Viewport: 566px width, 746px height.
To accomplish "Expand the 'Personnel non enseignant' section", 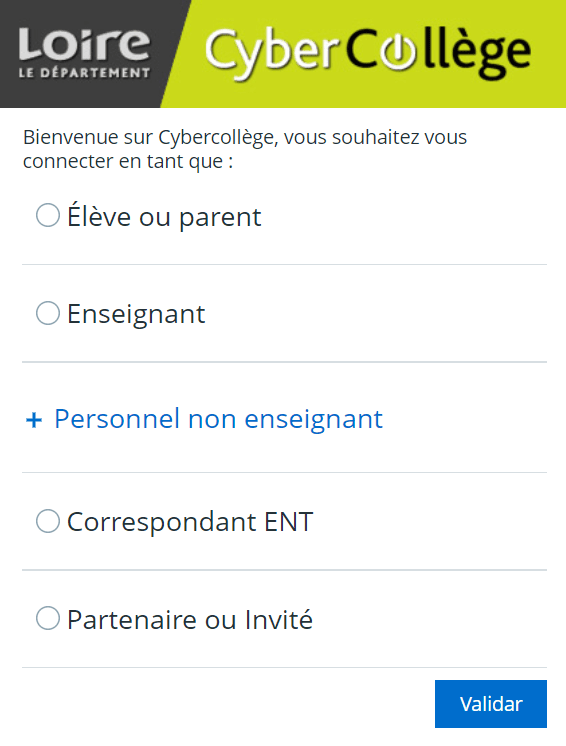I will [204, 419].
